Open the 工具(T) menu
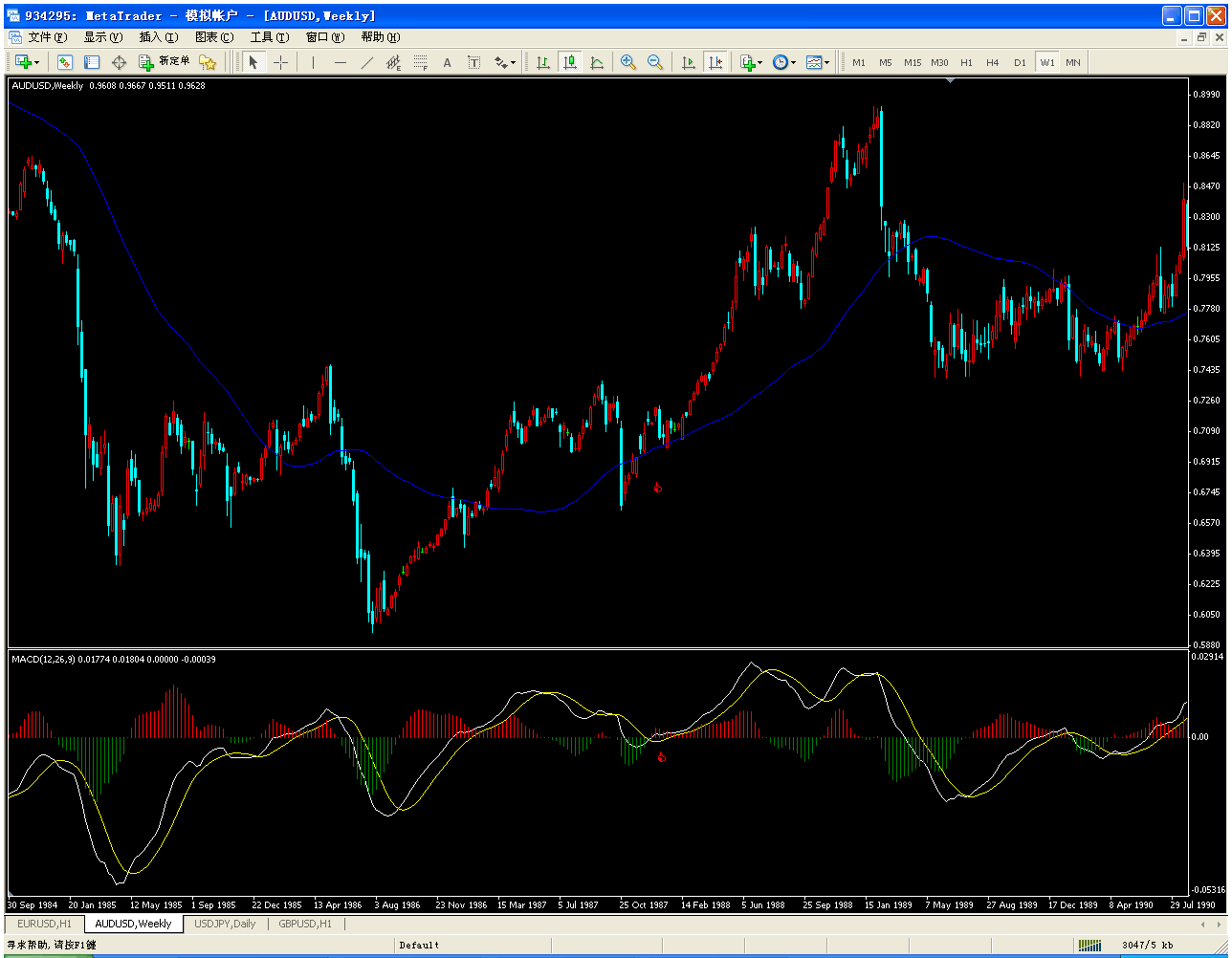 270,37
